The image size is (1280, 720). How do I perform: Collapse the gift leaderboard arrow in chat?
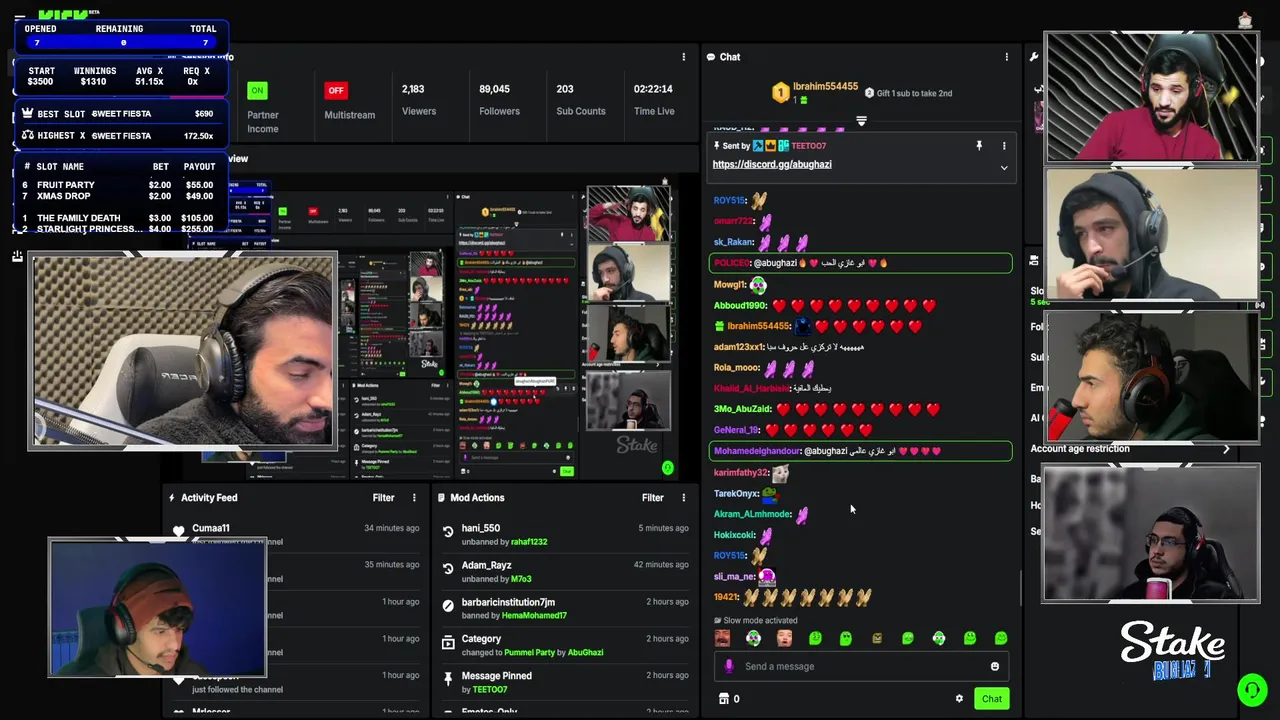861,121
